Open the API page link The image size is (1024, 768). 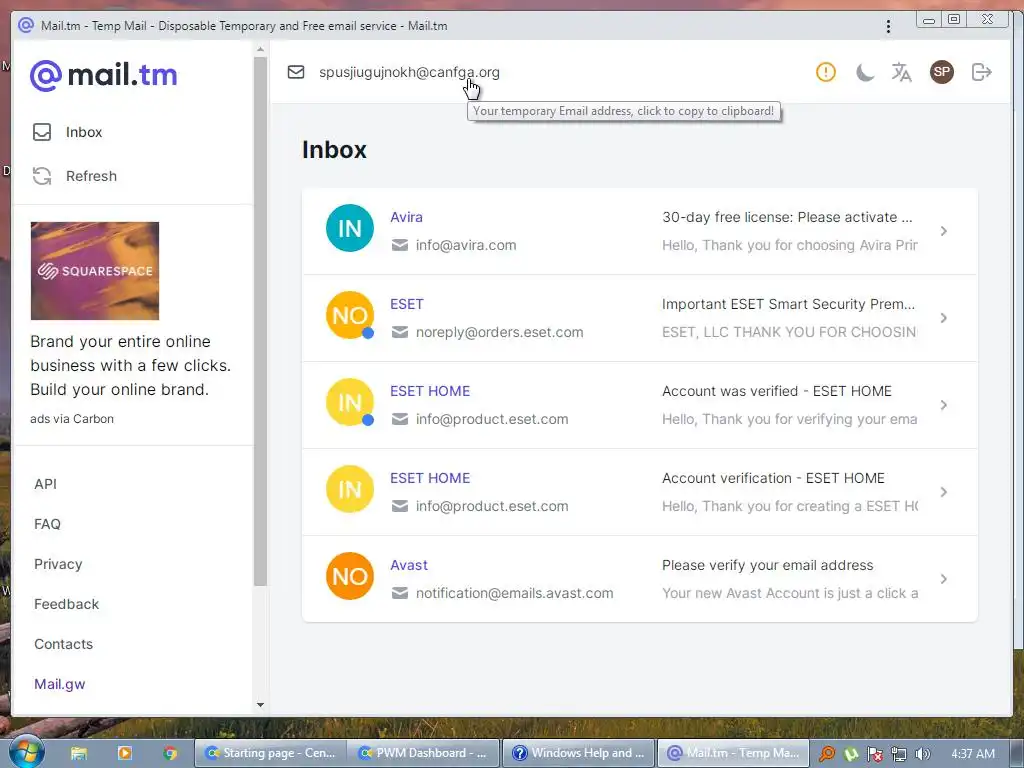pos(46,484)
